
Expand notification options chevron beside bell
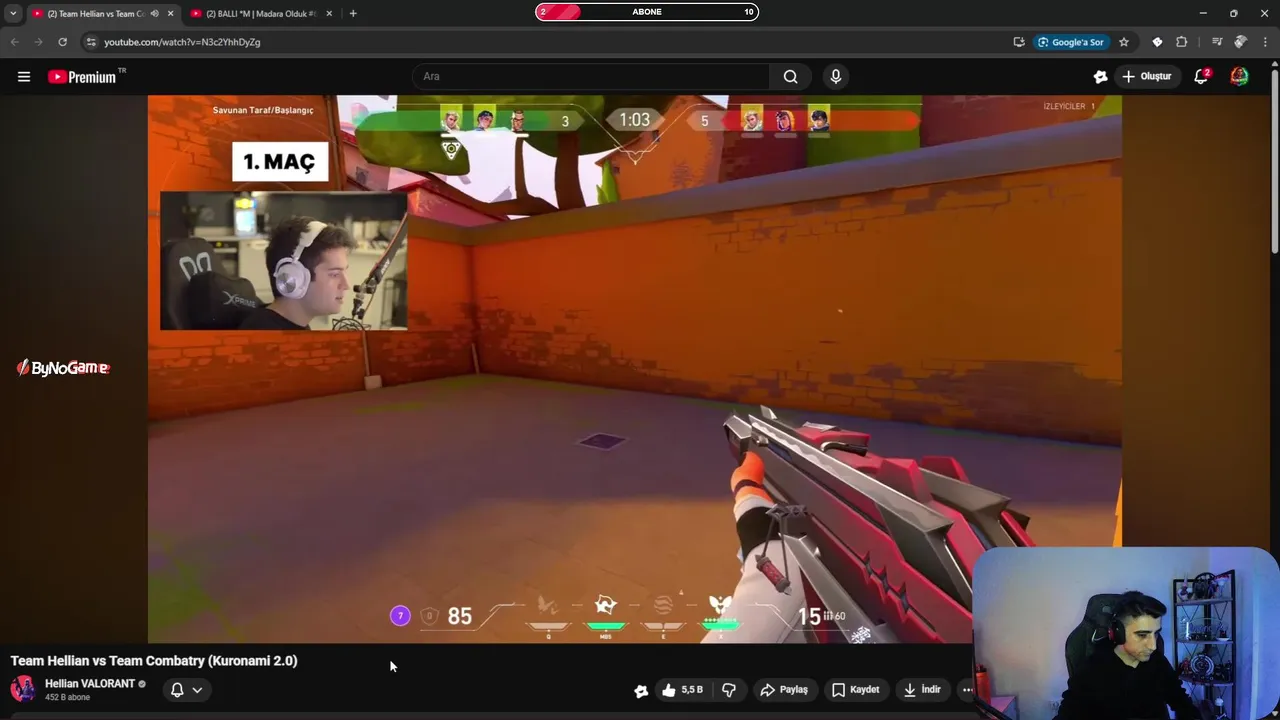pyautogui.click(x=197, y=690)
